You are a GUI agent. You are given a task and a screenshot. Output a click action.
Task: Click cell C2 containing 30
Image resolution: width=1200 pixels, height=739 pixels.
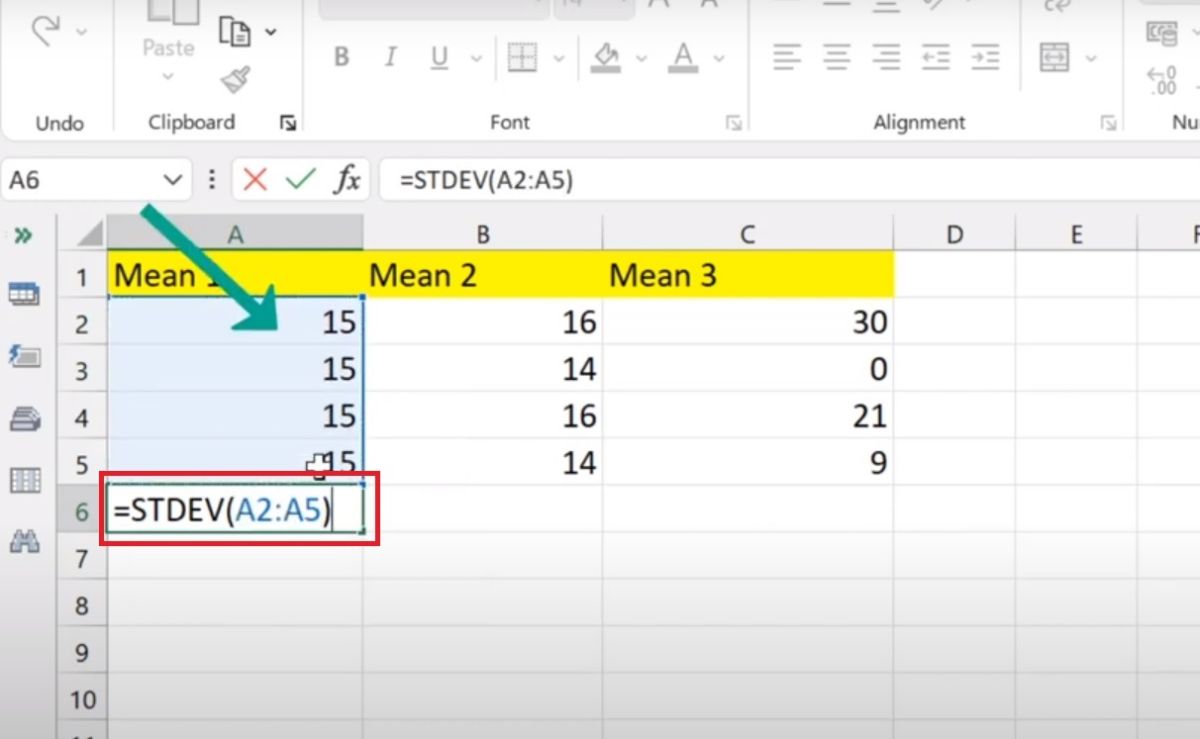tap(748, 322)
